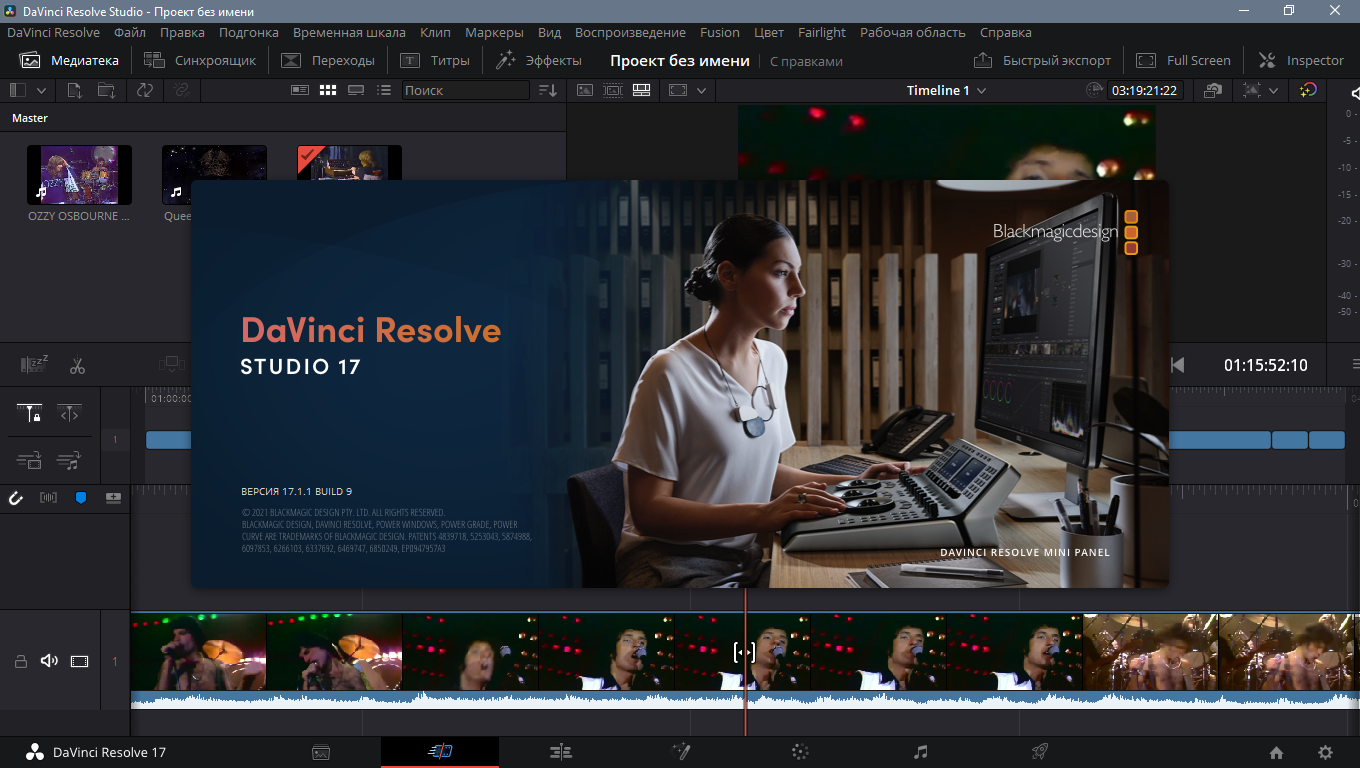The image size is (1360, 768).
Task: Click the skip-to-start playback button
Action: coord(1177,365)
